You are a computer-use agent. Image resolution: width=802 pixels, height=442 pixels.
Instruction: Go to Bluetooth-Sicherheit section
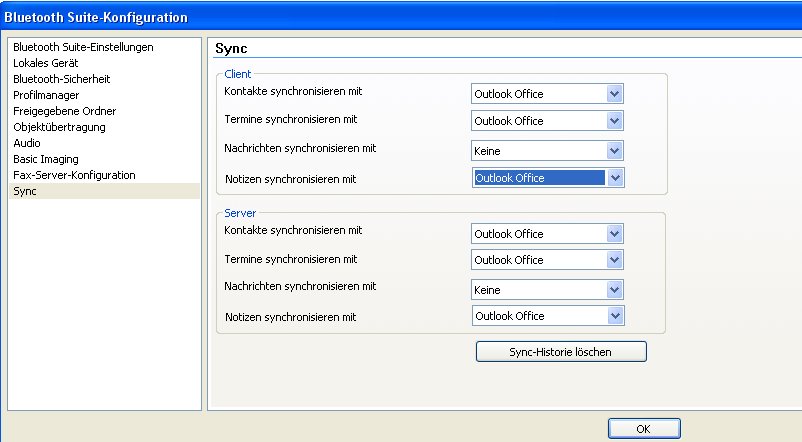coord(62,79)
